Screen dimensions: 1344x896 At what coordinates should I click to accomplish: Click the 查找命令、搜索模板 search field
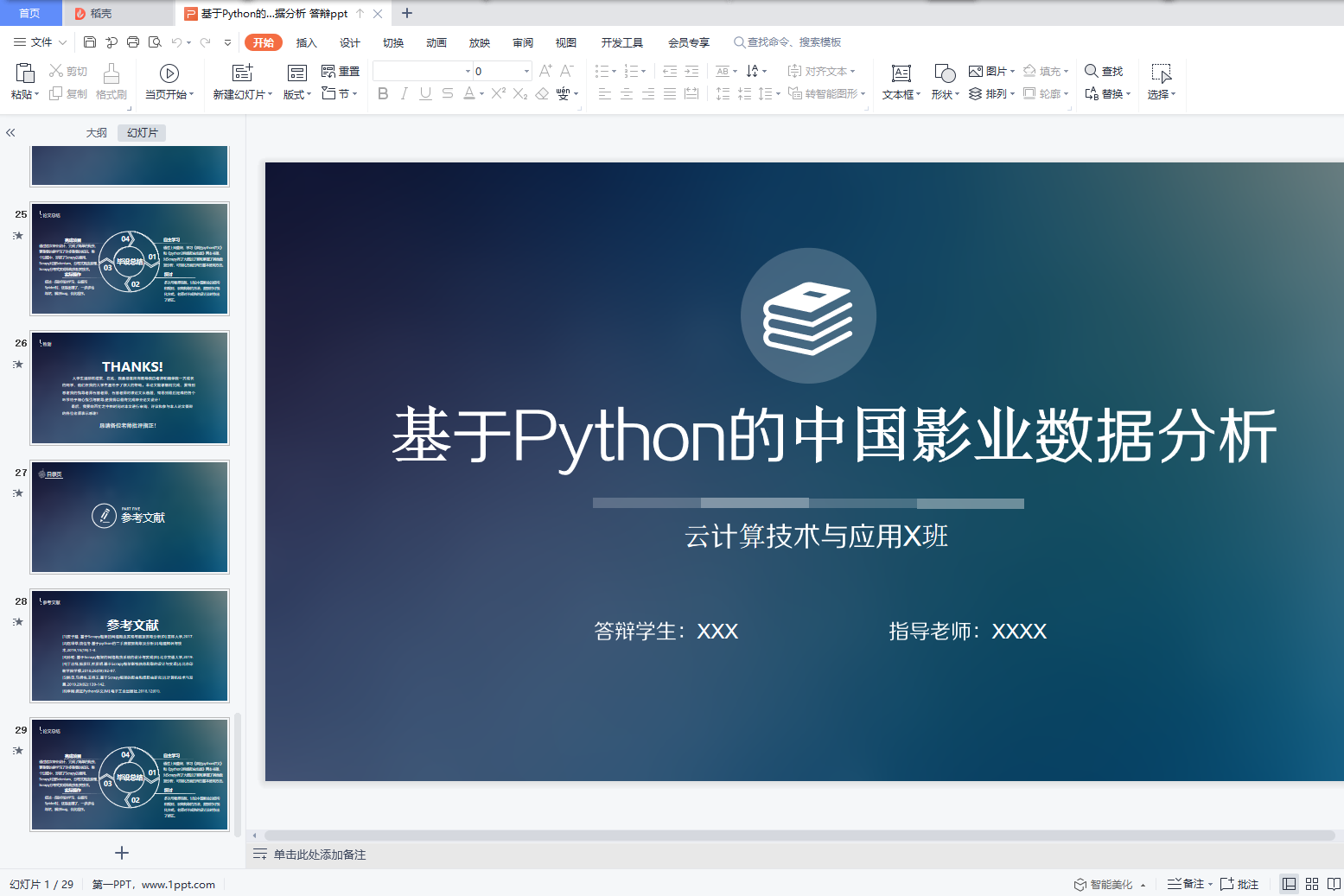click(x=787, y=42)
